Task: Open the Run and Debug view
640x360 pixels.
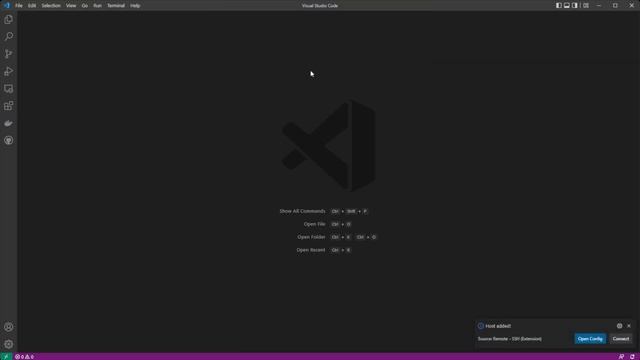Action: (x=9, y=71)
